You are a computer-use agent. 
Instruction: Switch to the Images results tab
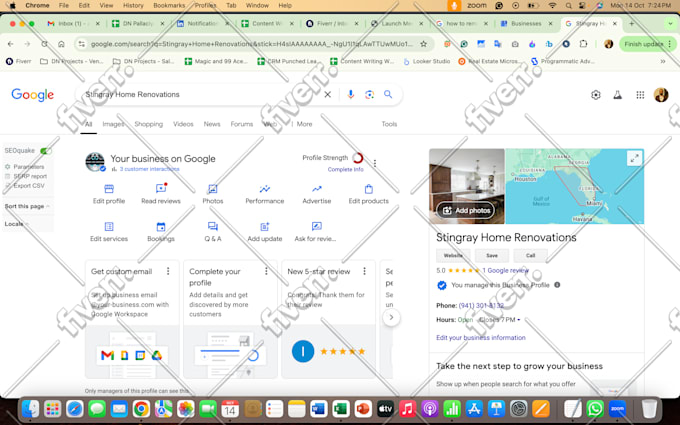click(x=113, y=124)
